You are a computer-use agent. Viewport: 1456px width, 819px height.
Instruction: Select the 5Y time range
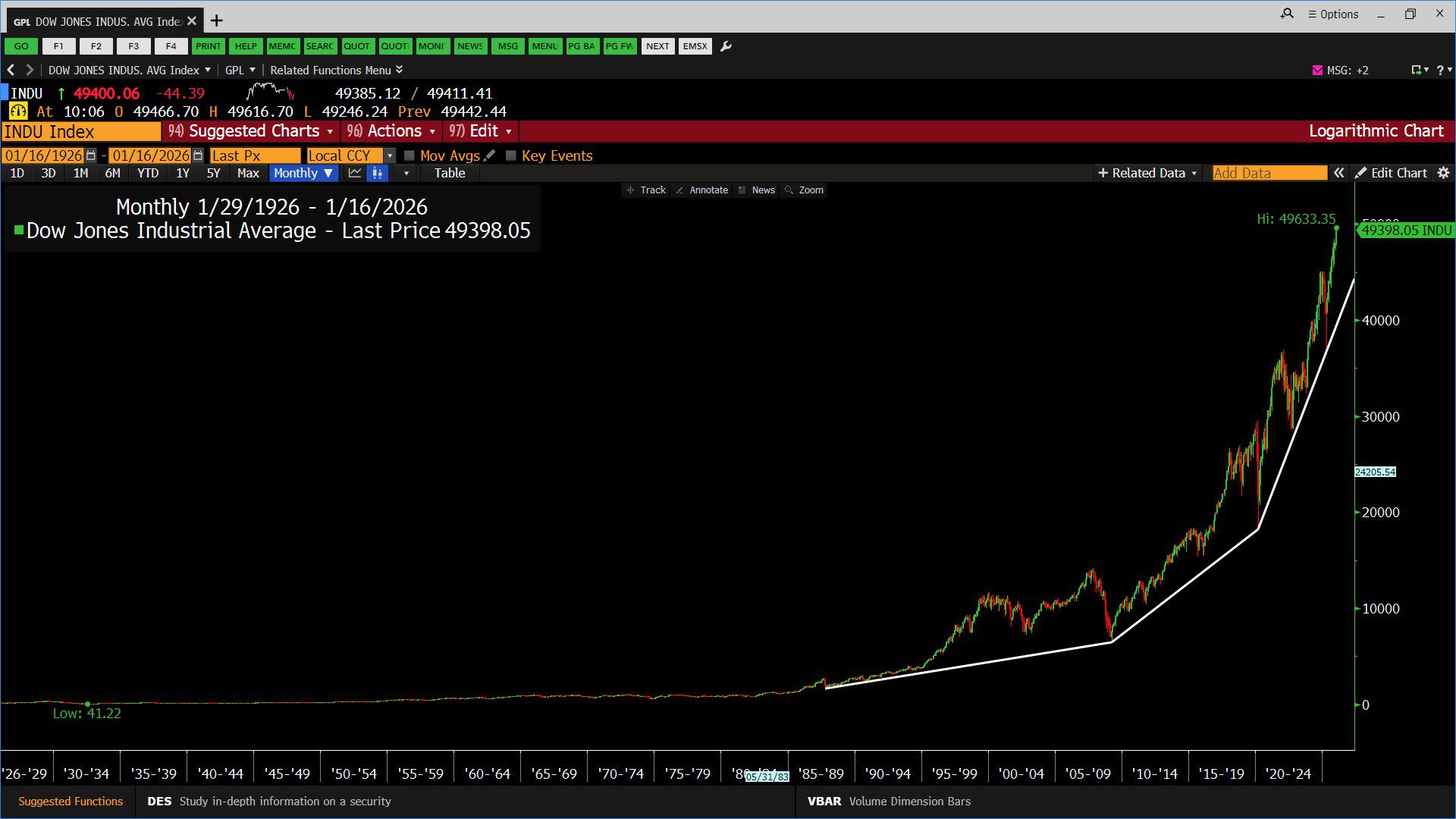click(x=213, y=173)
